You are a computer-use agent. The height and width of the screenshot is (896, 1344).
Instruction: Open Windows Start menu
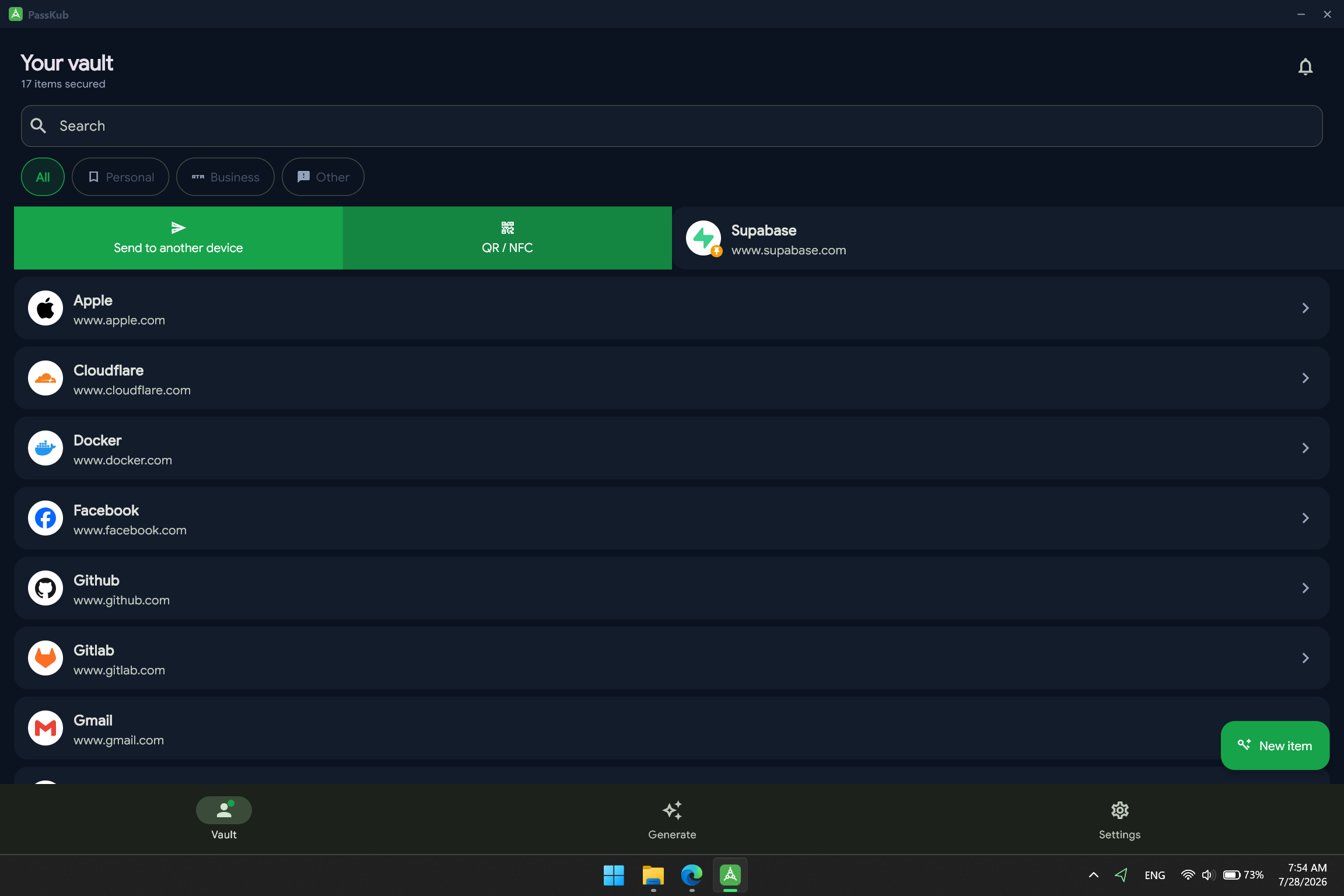(x=614, y=875)
